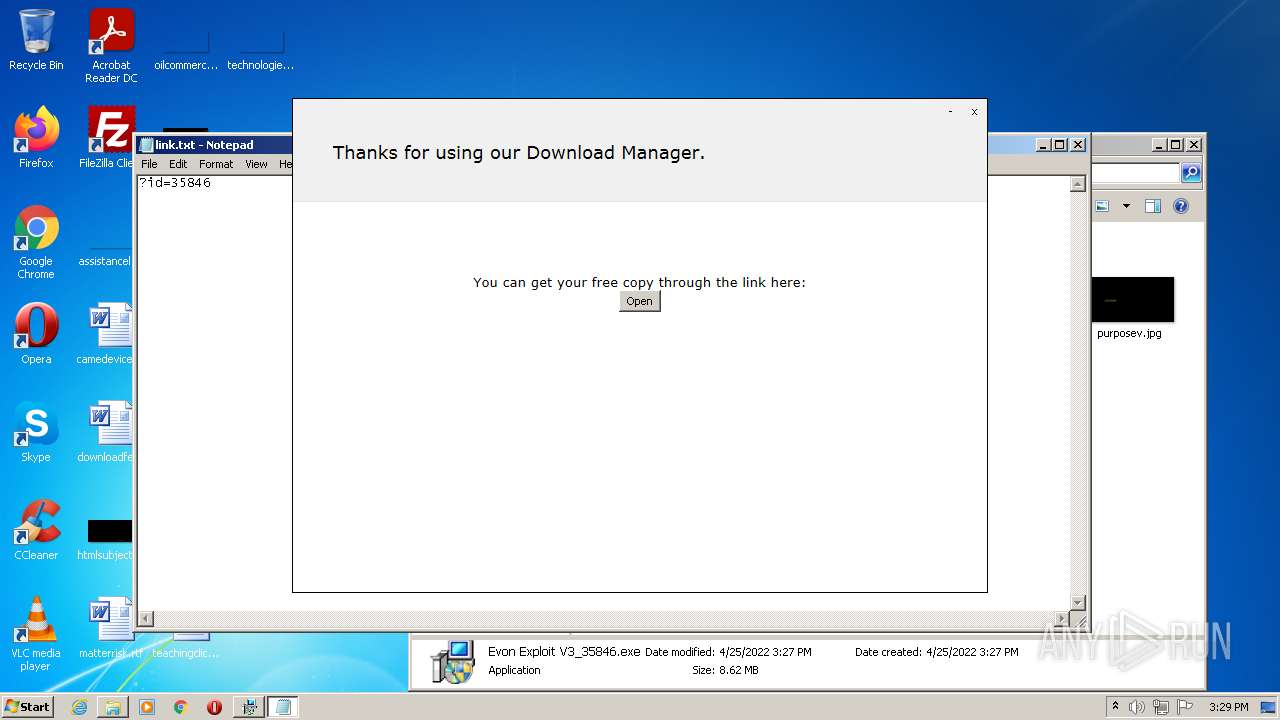This screenshot has width=1280, height=720.
Task: Switch to the installer taskbar item
Action: pos(248,707)
